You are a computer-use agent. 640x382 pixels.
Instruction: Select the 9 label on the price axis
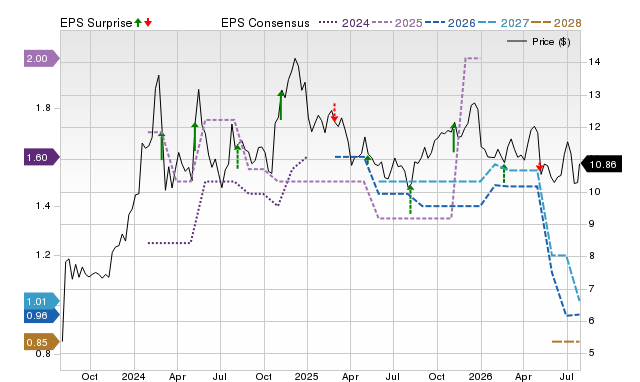click(x=591, y=224)
